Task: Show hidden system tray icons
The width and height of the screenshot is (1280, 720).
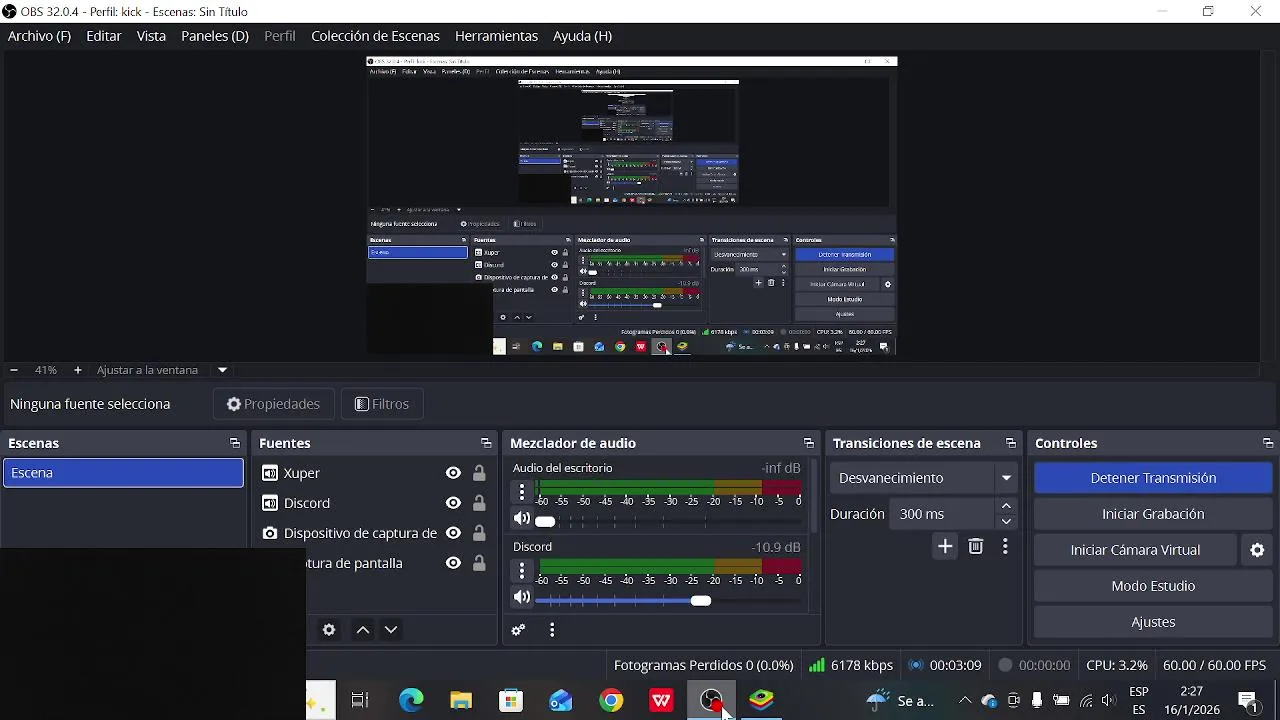Action: [965, 701]
